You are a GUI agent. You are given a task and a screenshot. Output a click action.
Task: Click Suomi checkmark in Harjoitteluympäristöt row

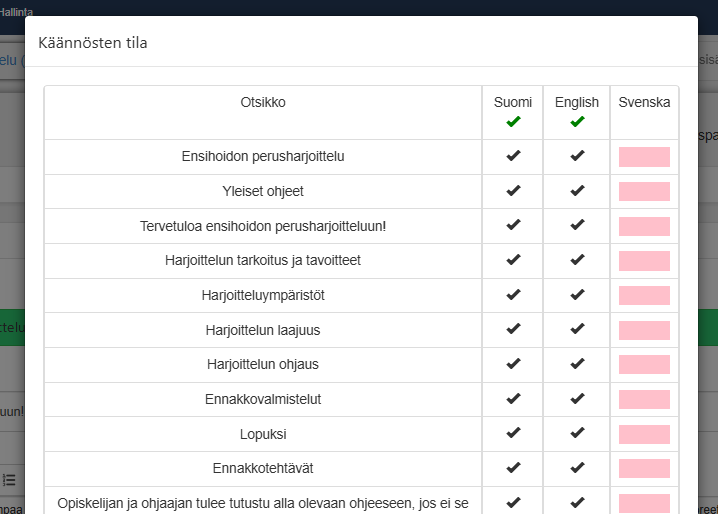[513, 295]
